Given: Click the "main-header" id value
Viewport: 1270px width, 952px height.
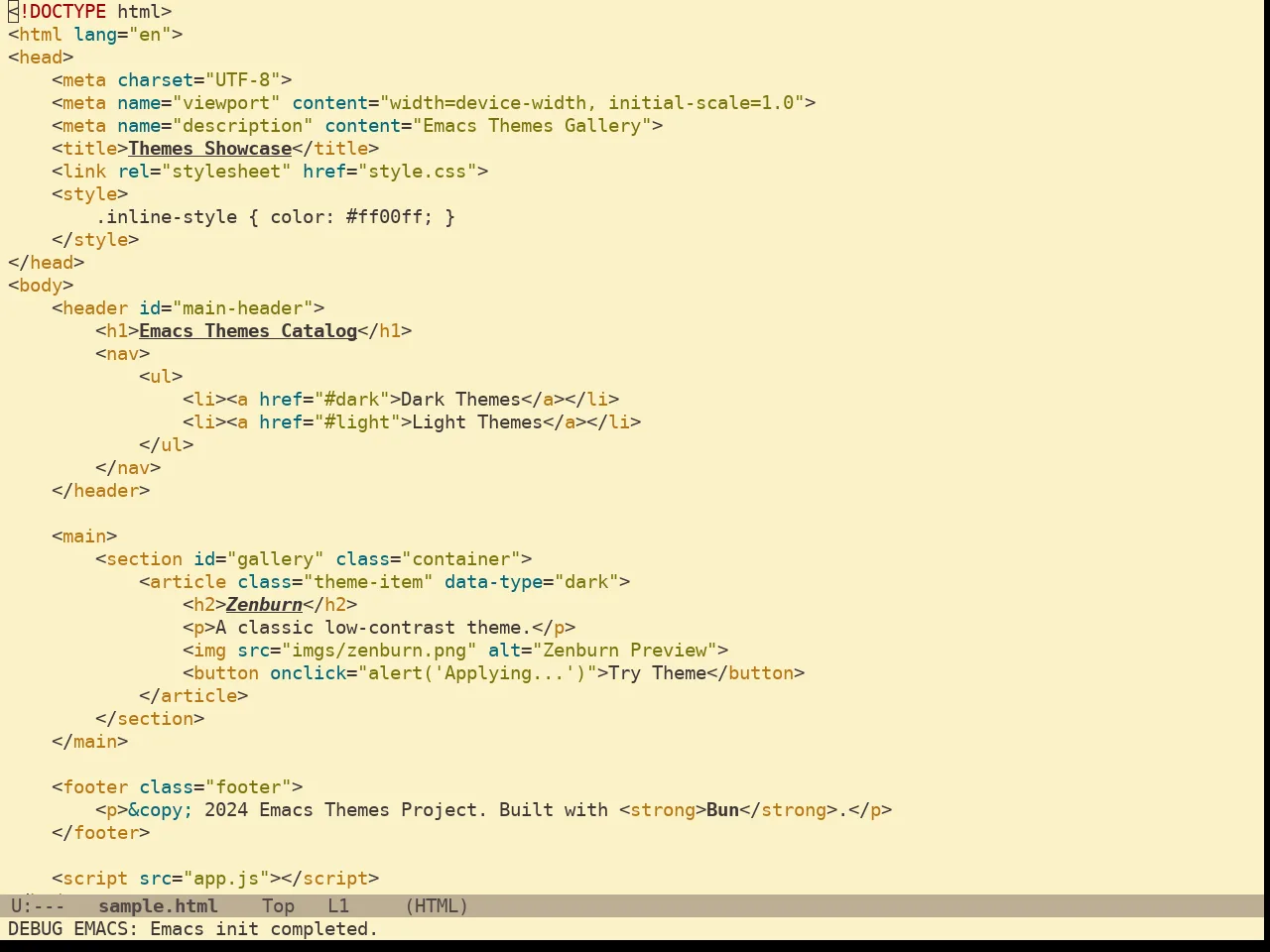Looking at the screenshot, I should (243, 308).
